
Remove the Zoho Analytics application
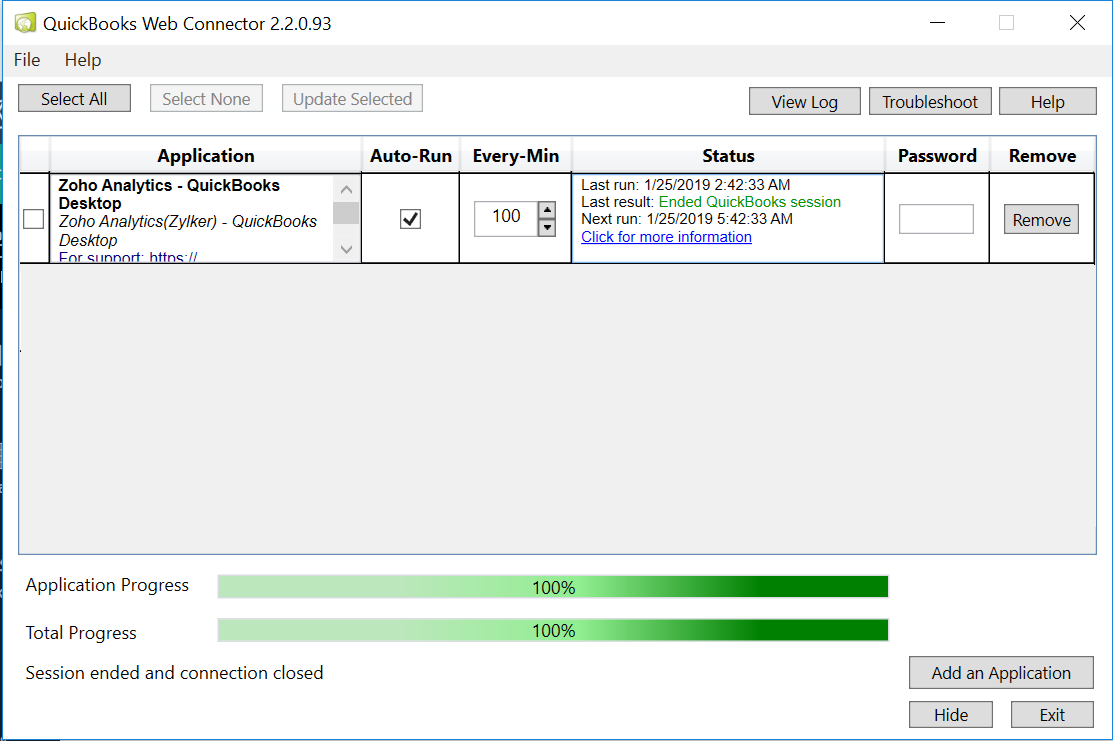click(1041, 220)
